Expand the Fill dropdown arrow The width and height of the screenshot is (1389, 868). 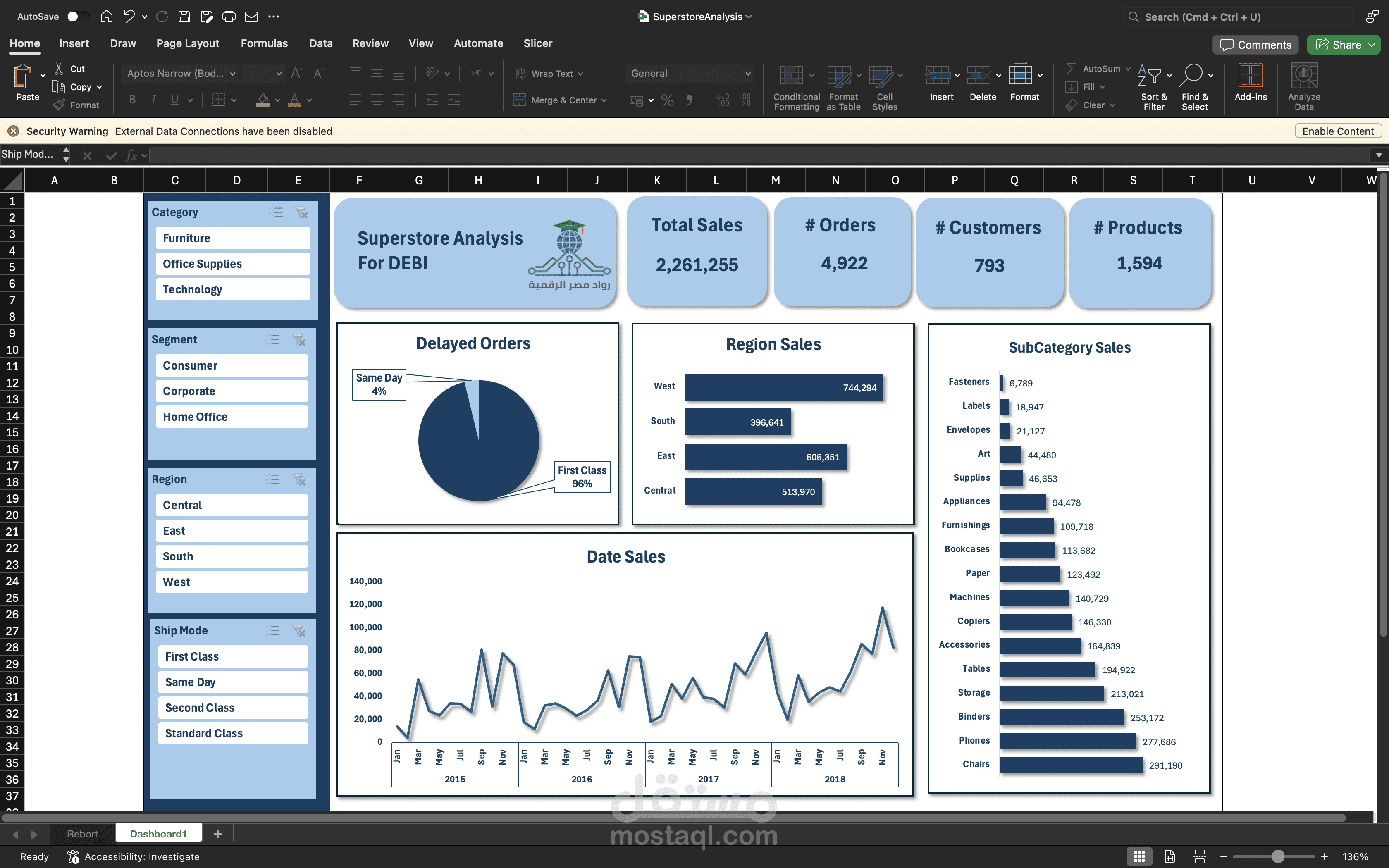(1103, 87)
